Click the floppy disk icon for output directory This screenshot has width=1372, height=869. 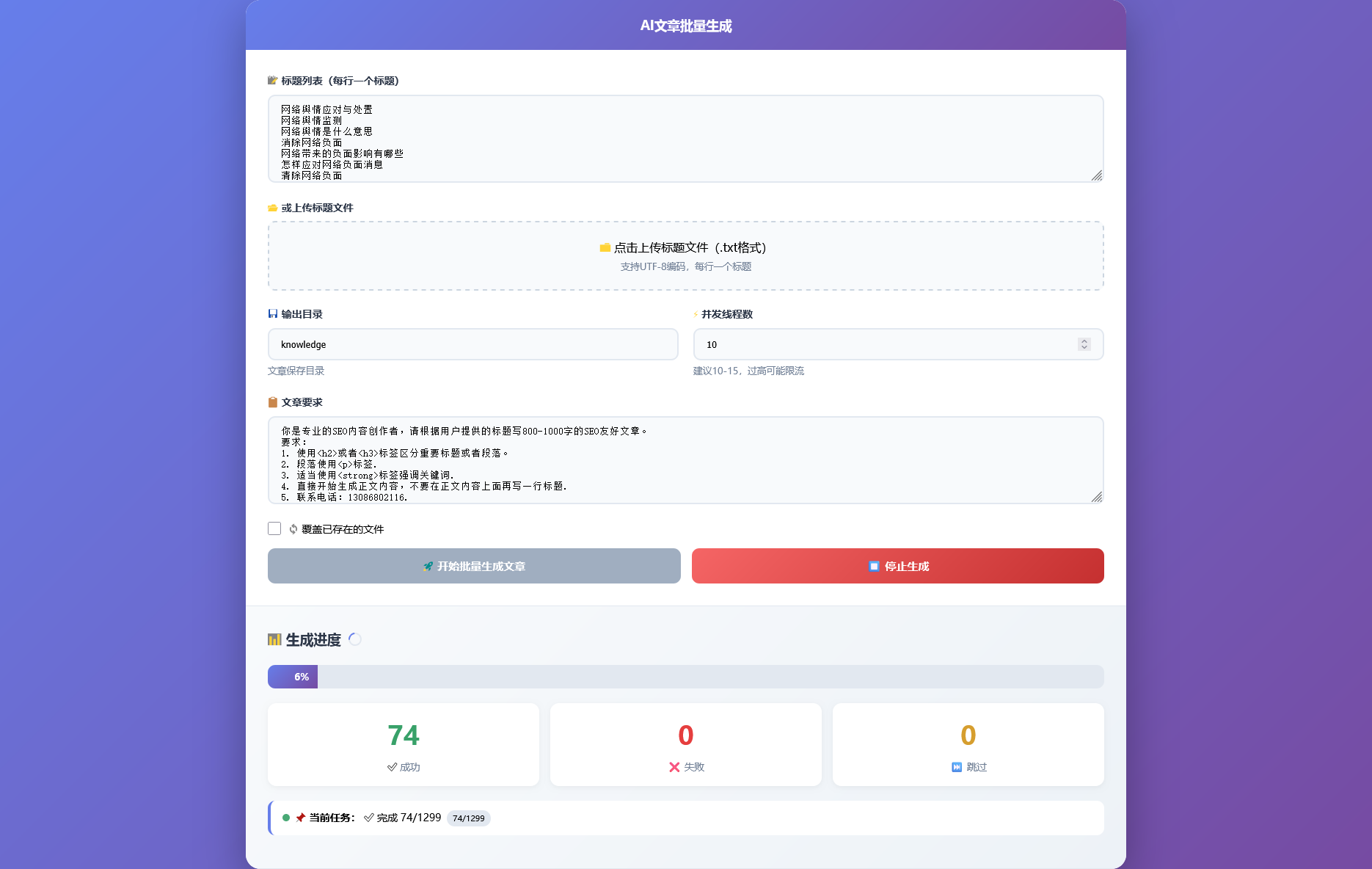[x=272, y=314]
